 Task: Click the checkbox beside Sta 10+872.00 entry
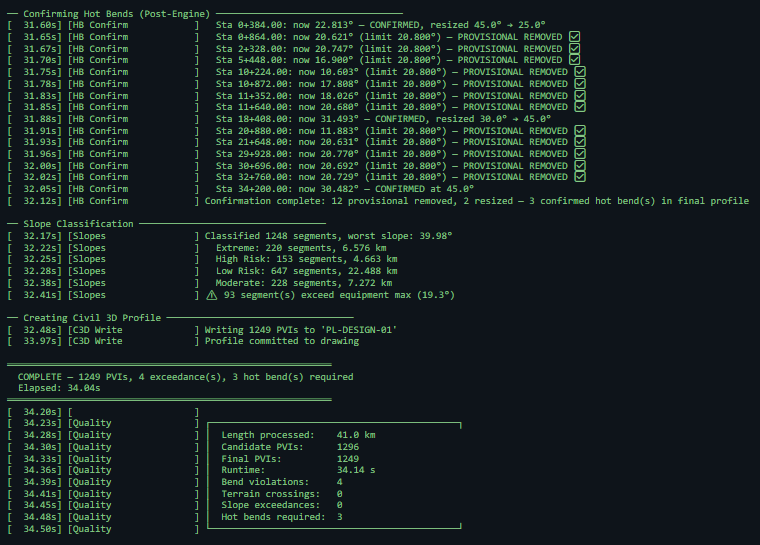(x=580, y=84)
